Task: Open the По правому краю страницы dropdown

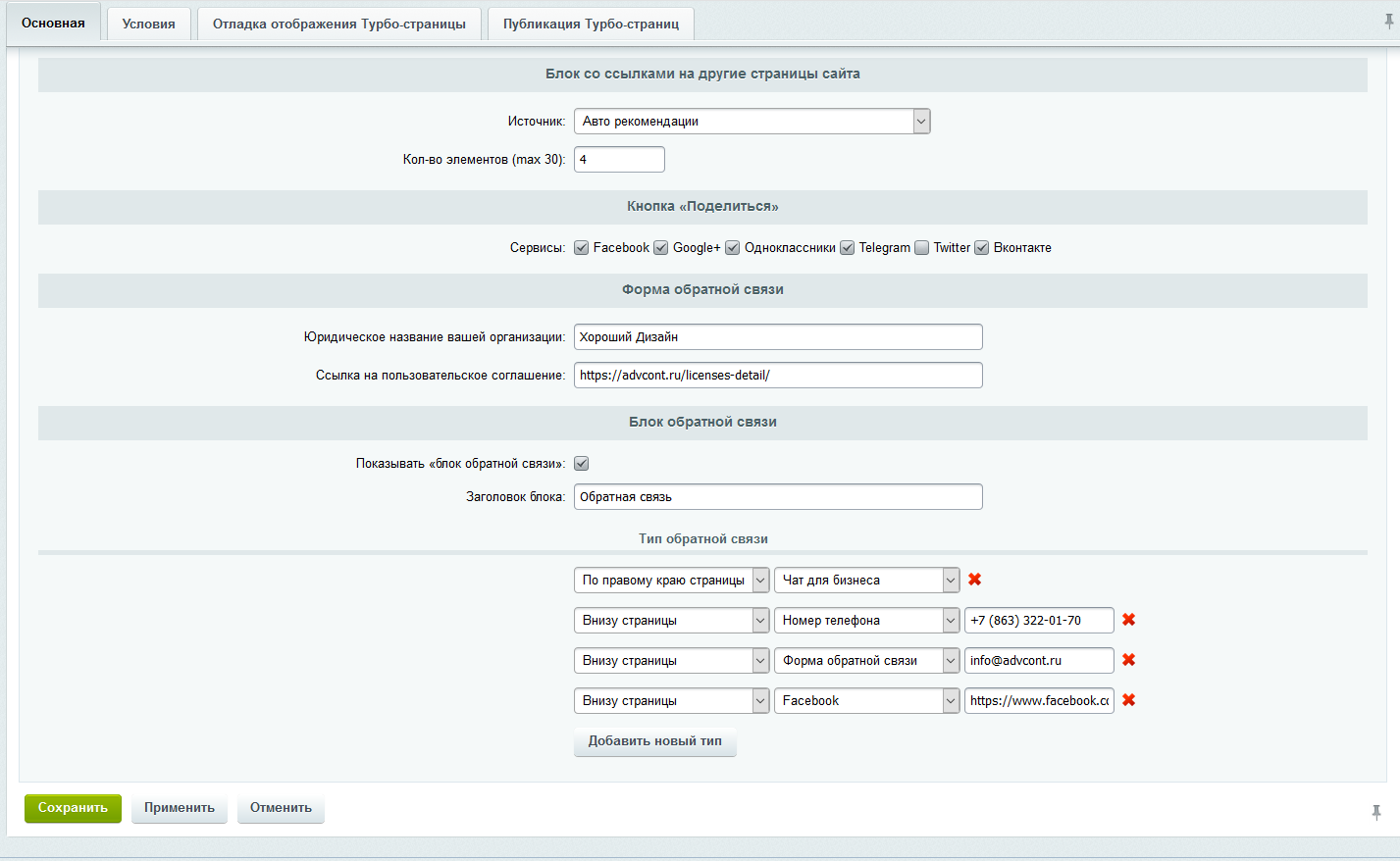Action: pos(671,581)
